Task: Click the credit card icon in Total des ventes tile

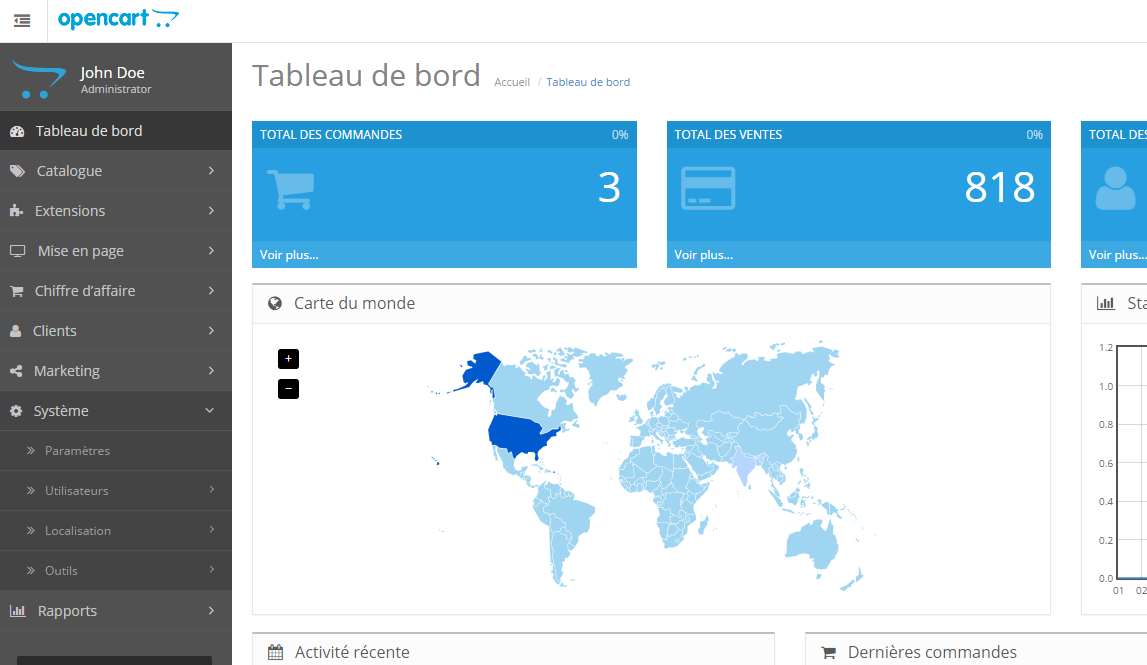Action: 708,188
